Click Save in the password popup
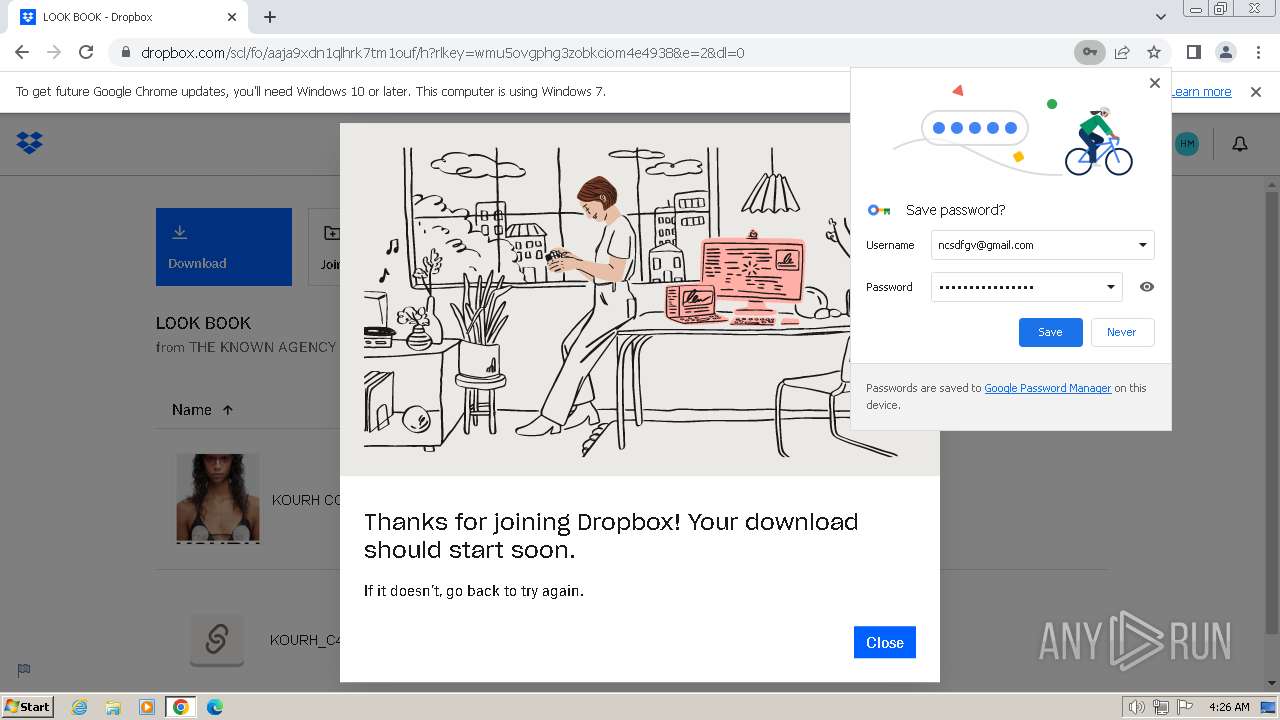Image resolution: width=1280 pixels, height=720 pixels. click(1050, 332)
